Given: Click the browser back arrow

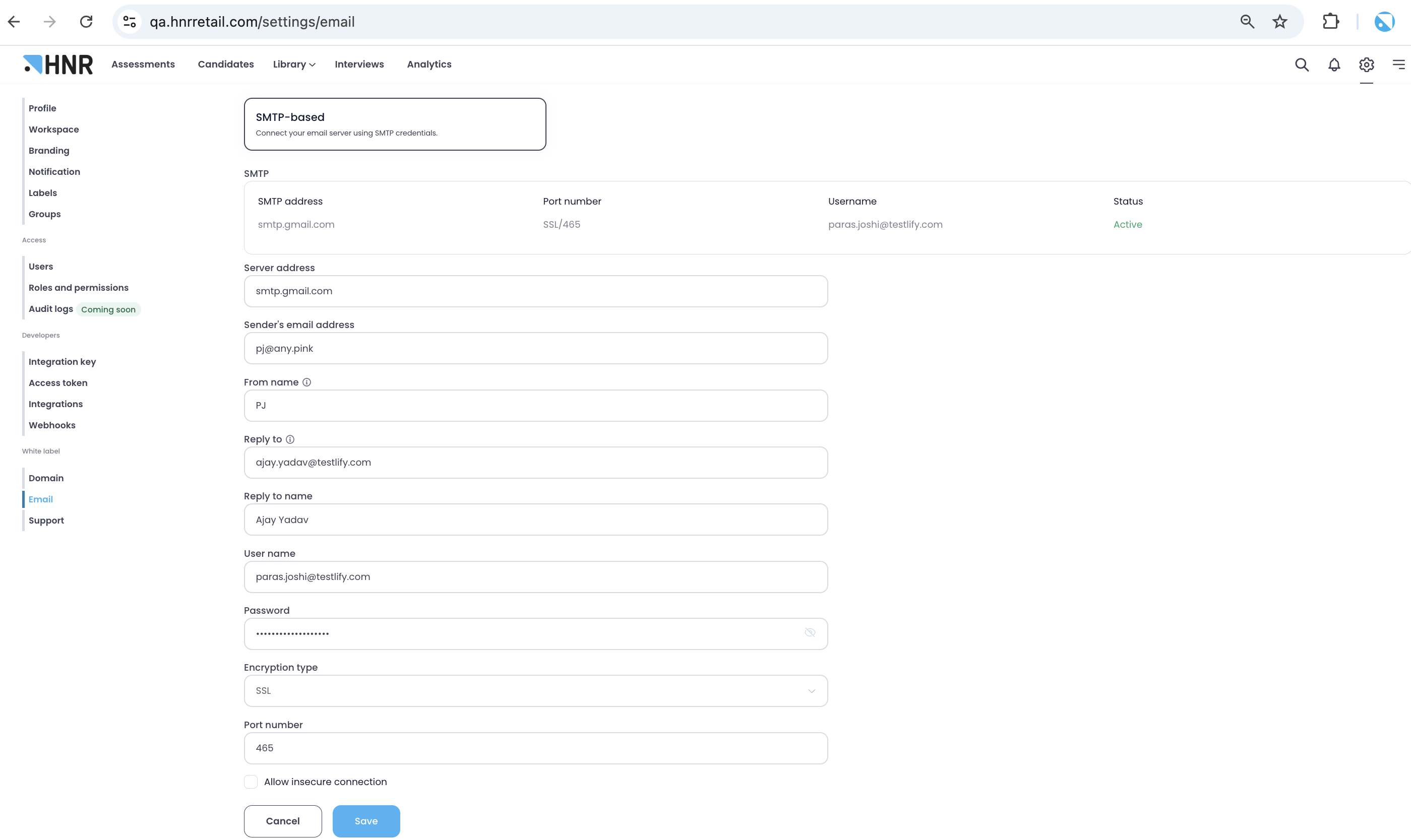Looking at the screenshot, I should click(x=14, y=22).
